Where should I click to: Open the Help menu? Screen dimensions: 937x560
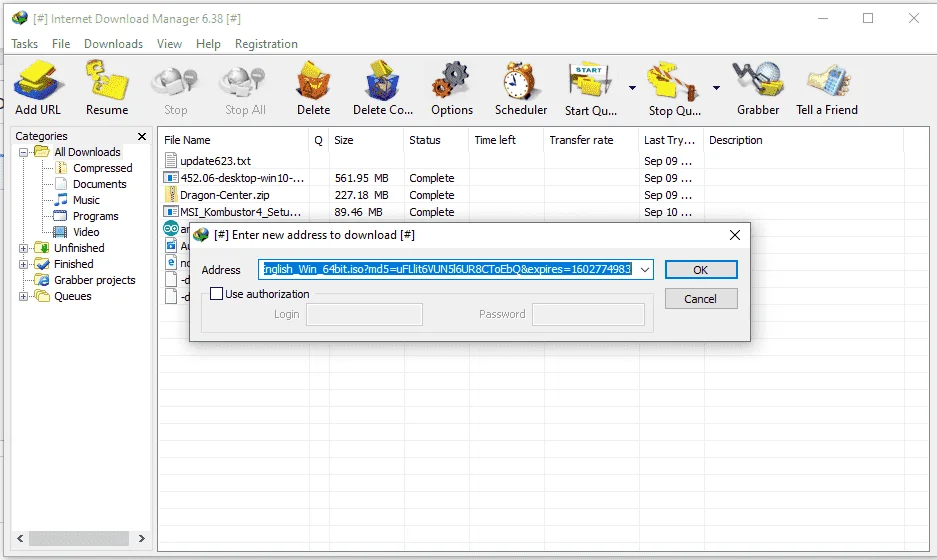[208, 44]
